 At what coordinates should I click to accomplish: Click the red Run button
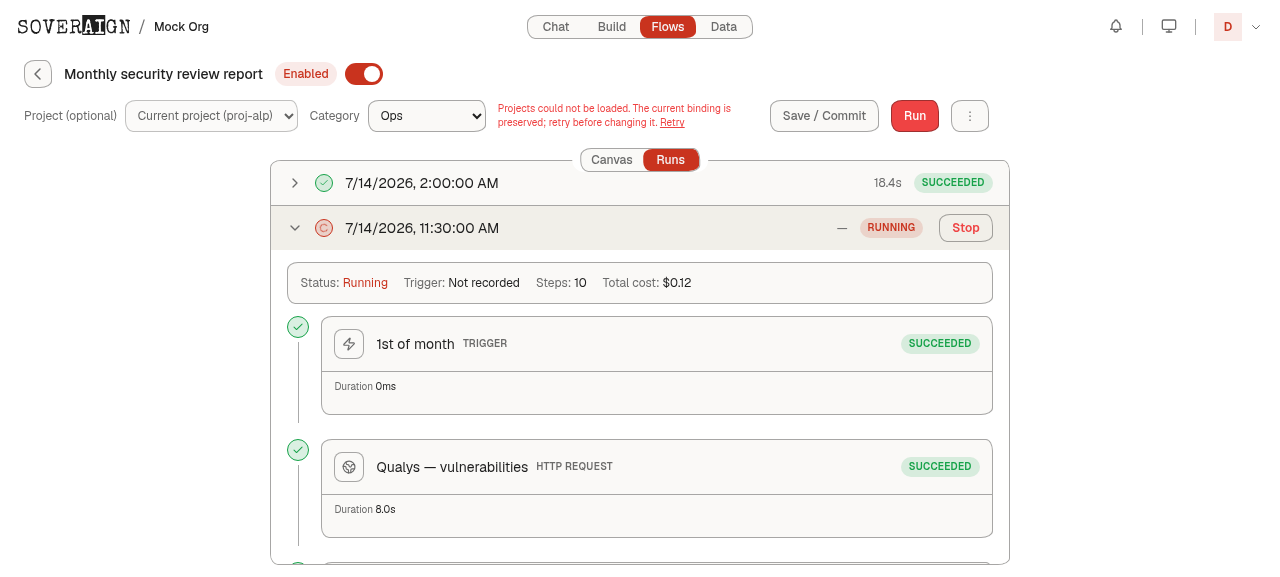click(915, 116)
